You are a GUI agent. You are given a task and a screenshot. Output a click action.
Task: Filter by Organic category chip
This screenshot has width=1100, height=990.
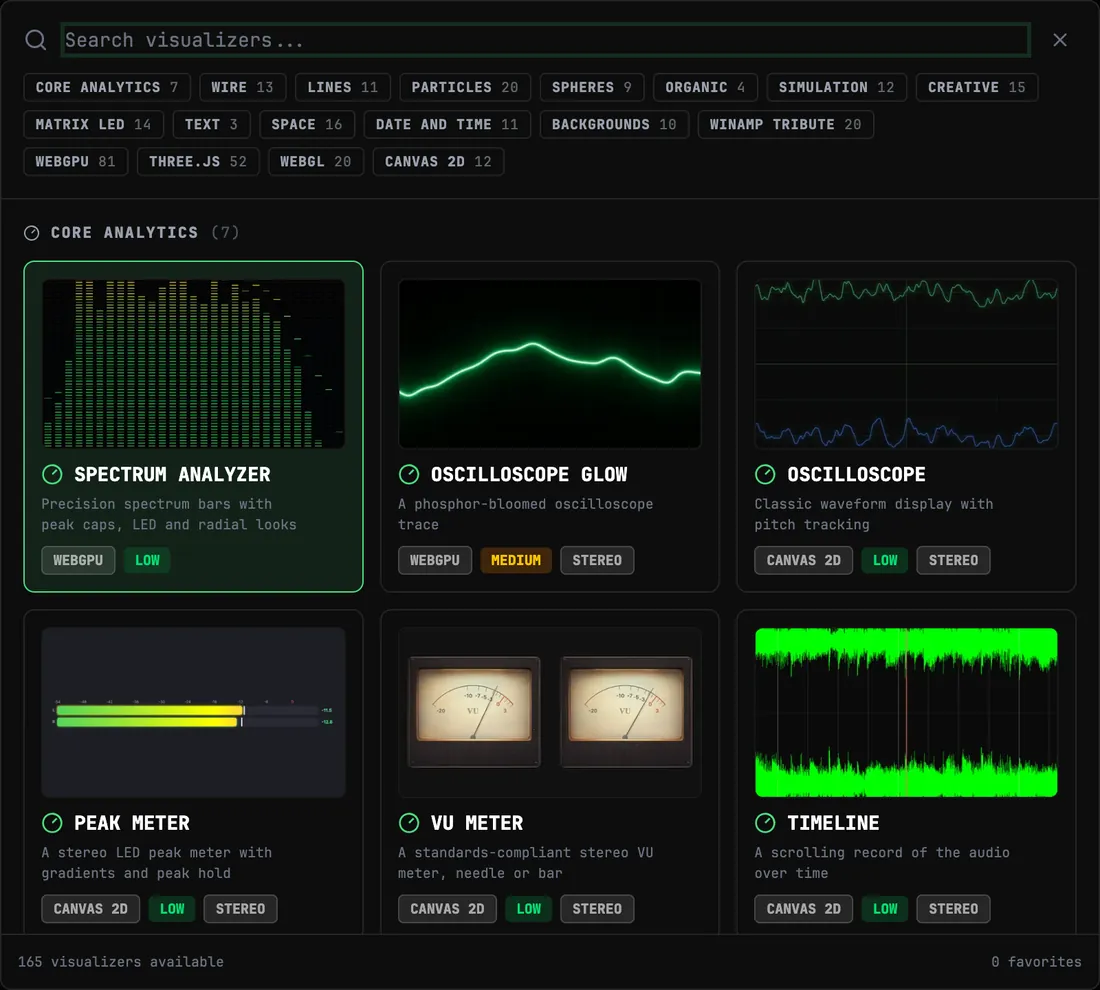[705, 87]
